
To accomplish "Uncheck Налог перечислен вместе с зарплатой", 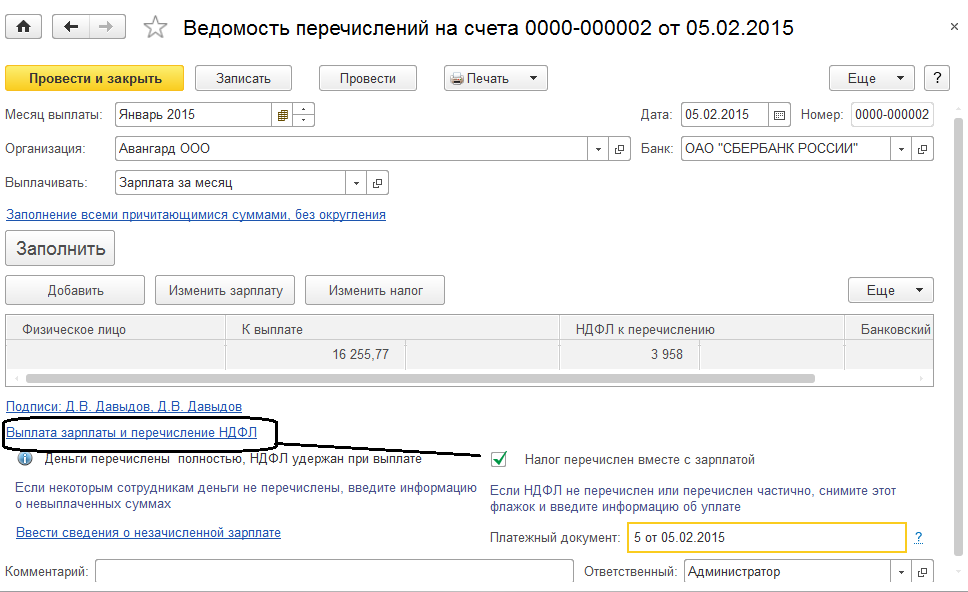I will pyautogui.click(x=499, y=459).
